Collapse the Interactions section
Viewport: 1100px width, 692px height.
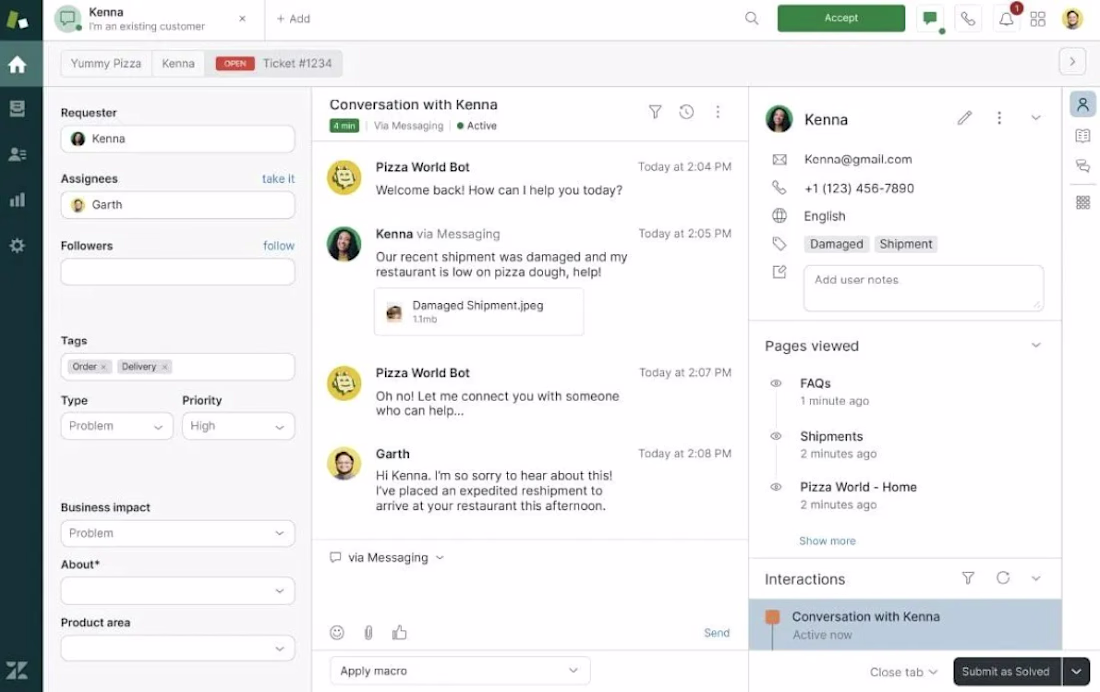pos(1035,578)
